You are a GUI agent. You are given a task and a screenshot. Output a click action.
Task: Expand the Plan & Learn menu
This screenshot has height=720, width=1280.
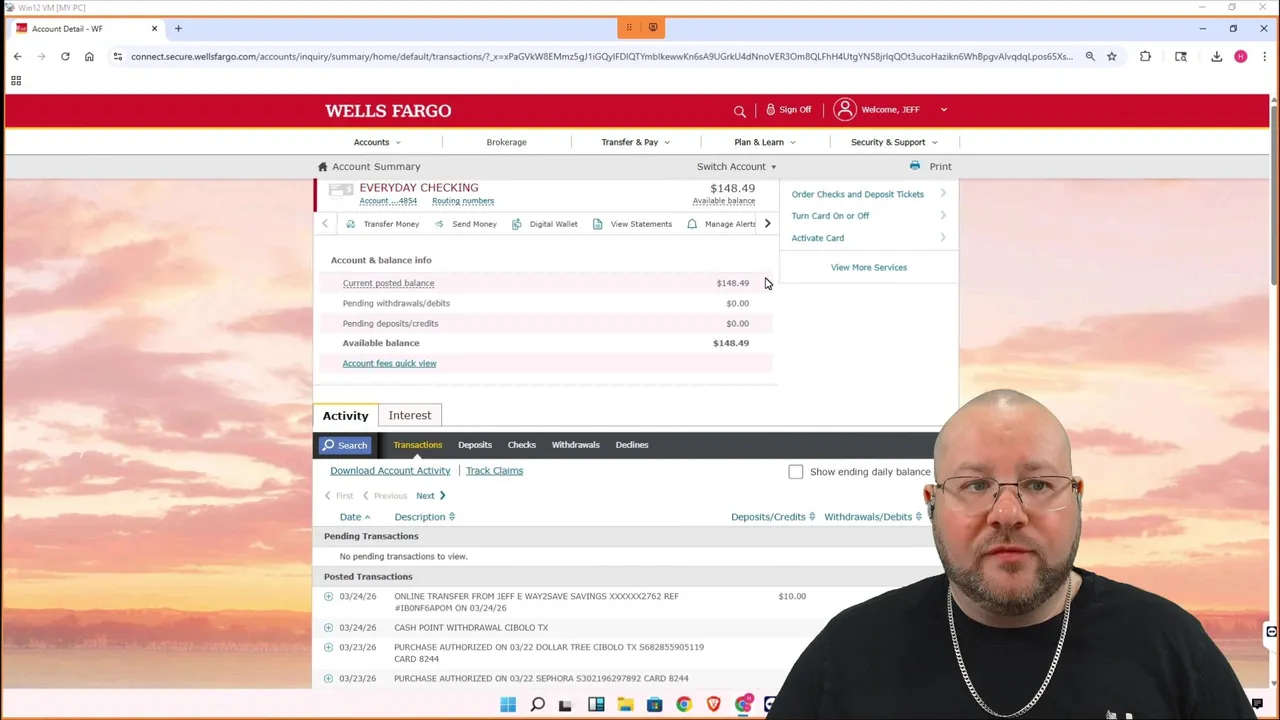click(x=765, y=142)
